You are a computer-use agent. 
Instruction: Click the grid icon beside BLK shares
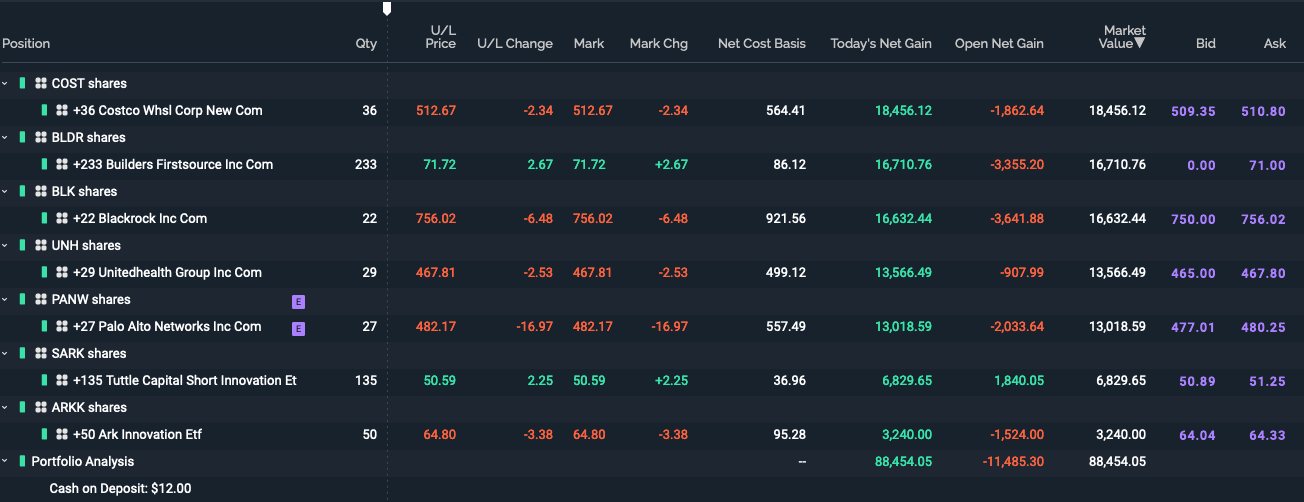41,191
